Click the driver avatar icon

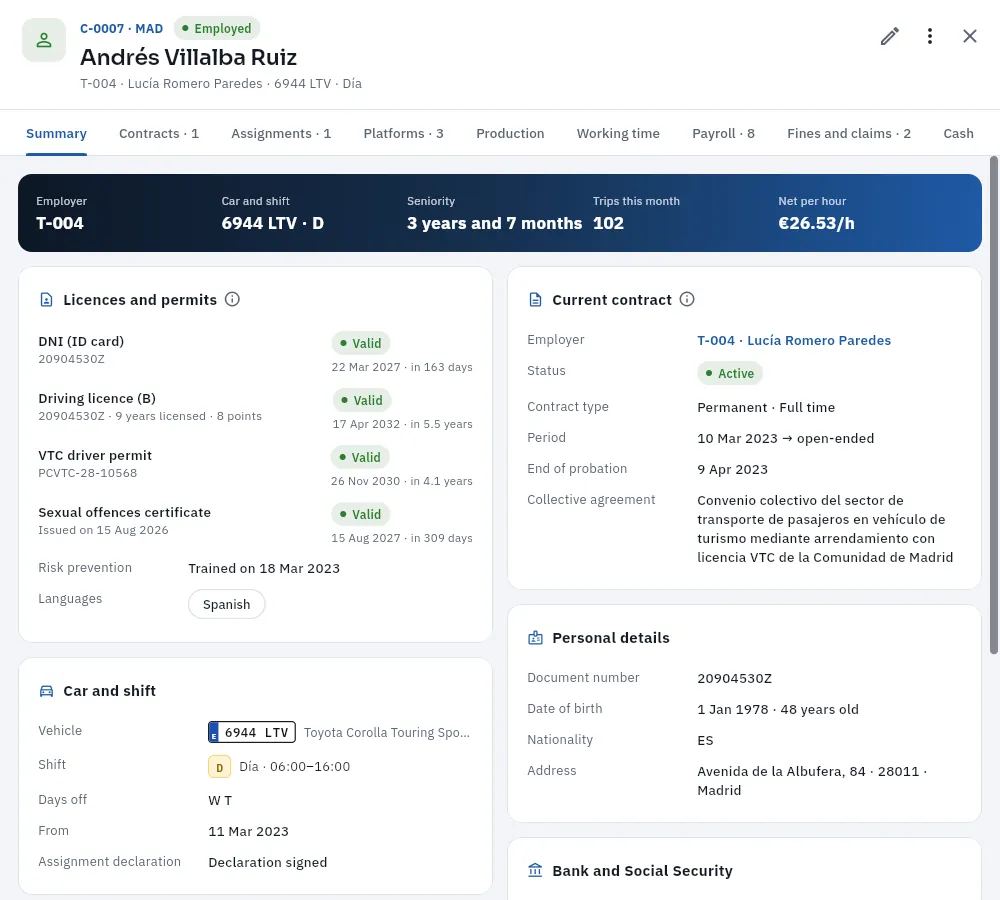coord(44,40)
